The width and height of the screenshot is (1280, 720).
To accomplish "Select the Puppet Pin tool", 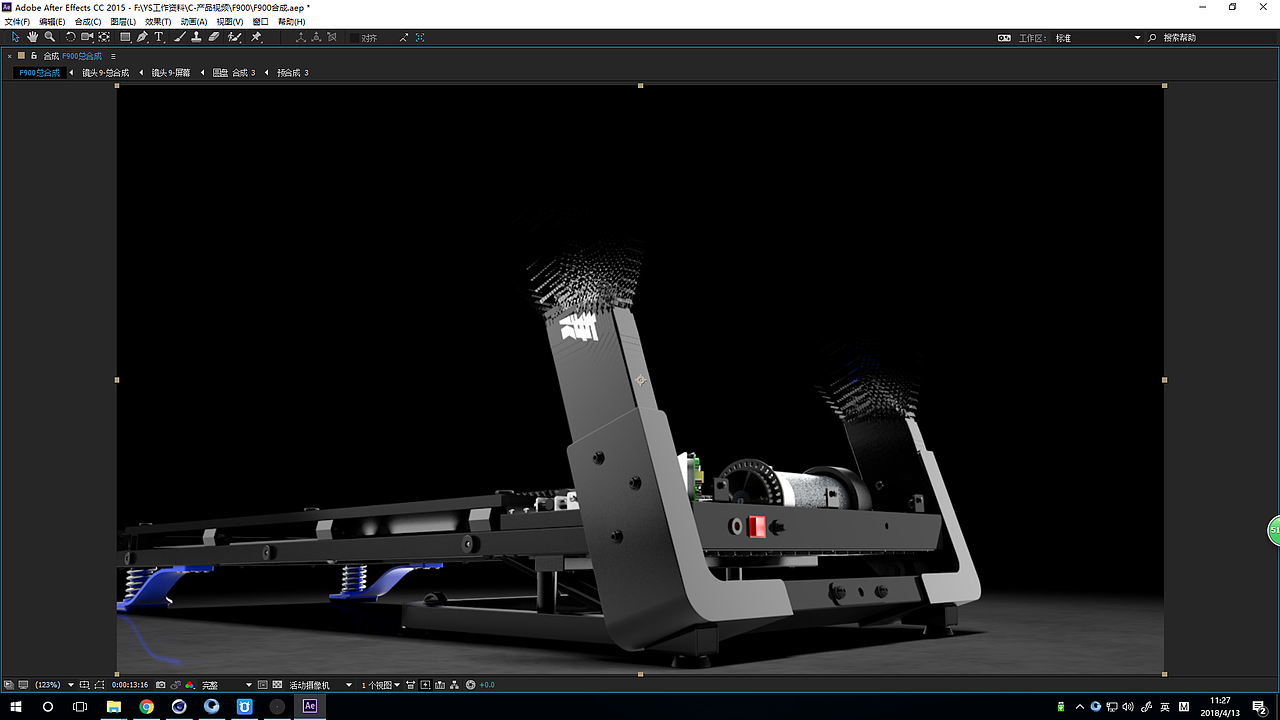I will [256, 37].
